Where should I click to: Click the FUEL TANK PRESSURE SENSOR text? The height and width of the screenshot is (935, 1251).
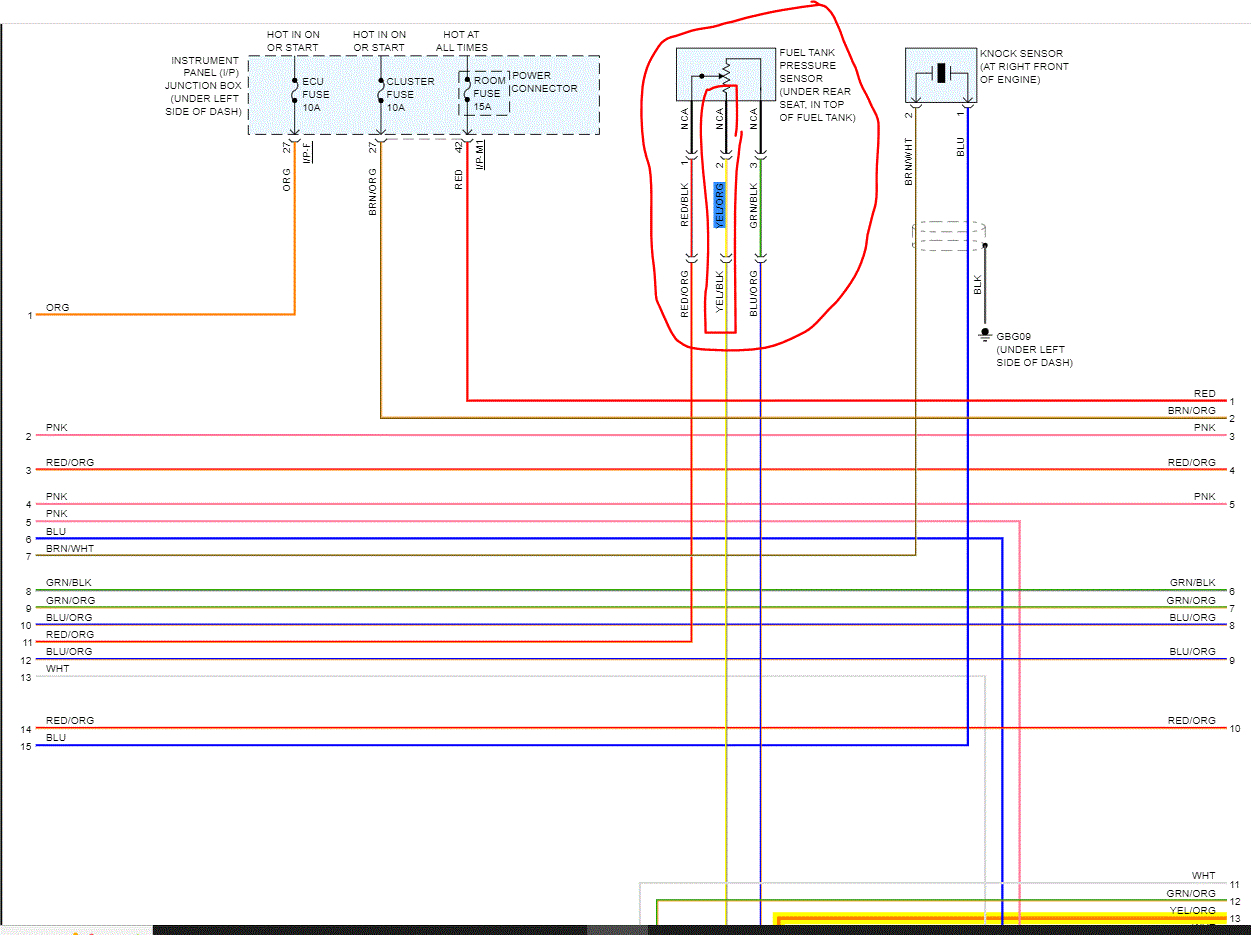click(x=809, y=66)
